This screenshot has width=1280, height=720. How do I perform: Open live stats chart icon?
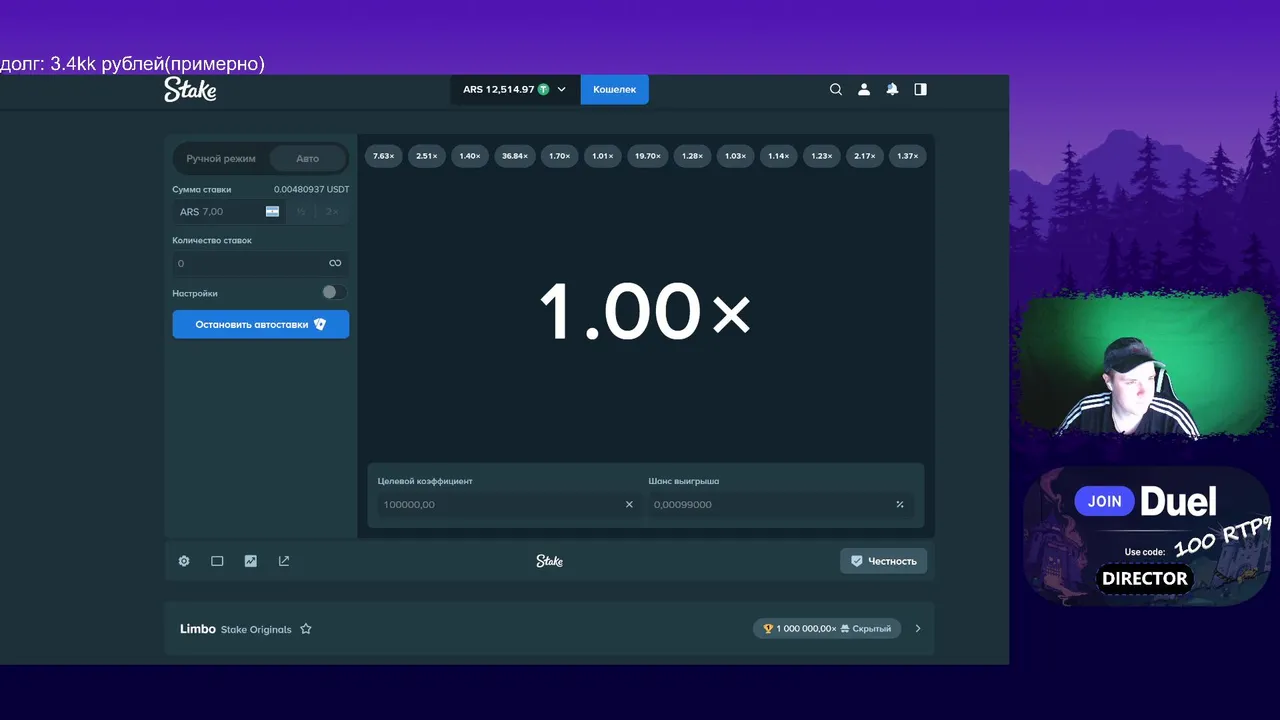pyautogui.click(x=251, y=561)
